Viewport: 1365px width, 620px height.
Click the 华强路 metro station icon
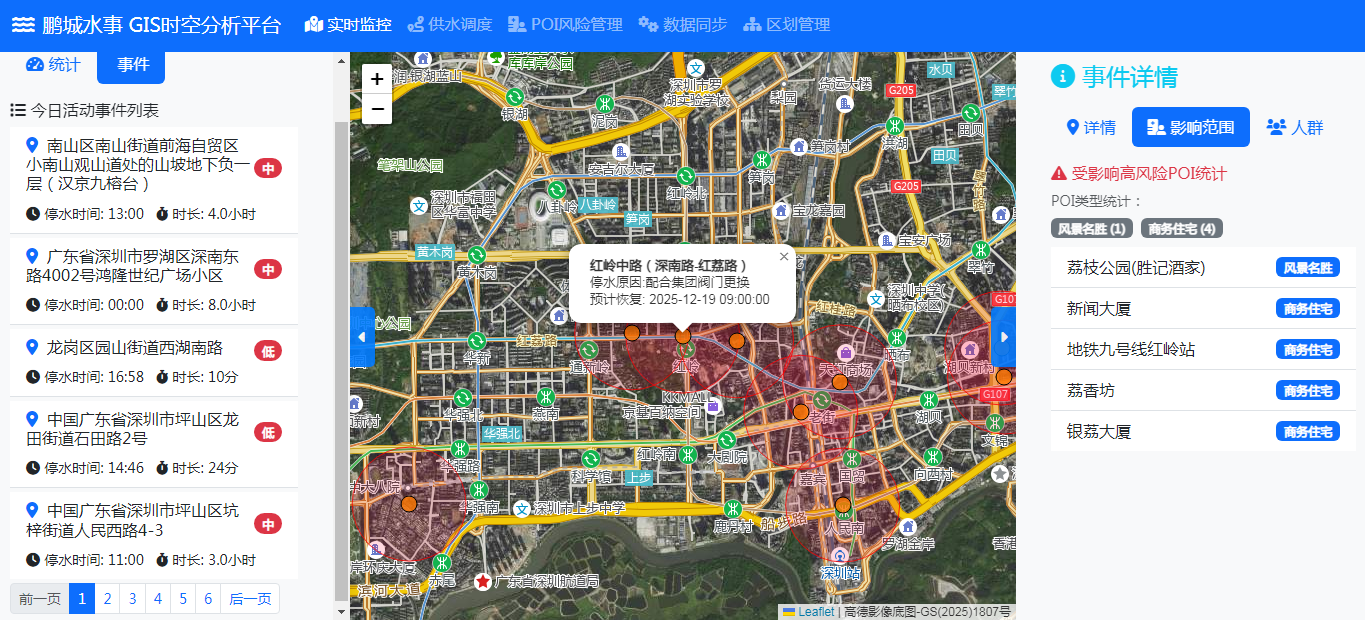click(459, 449)
